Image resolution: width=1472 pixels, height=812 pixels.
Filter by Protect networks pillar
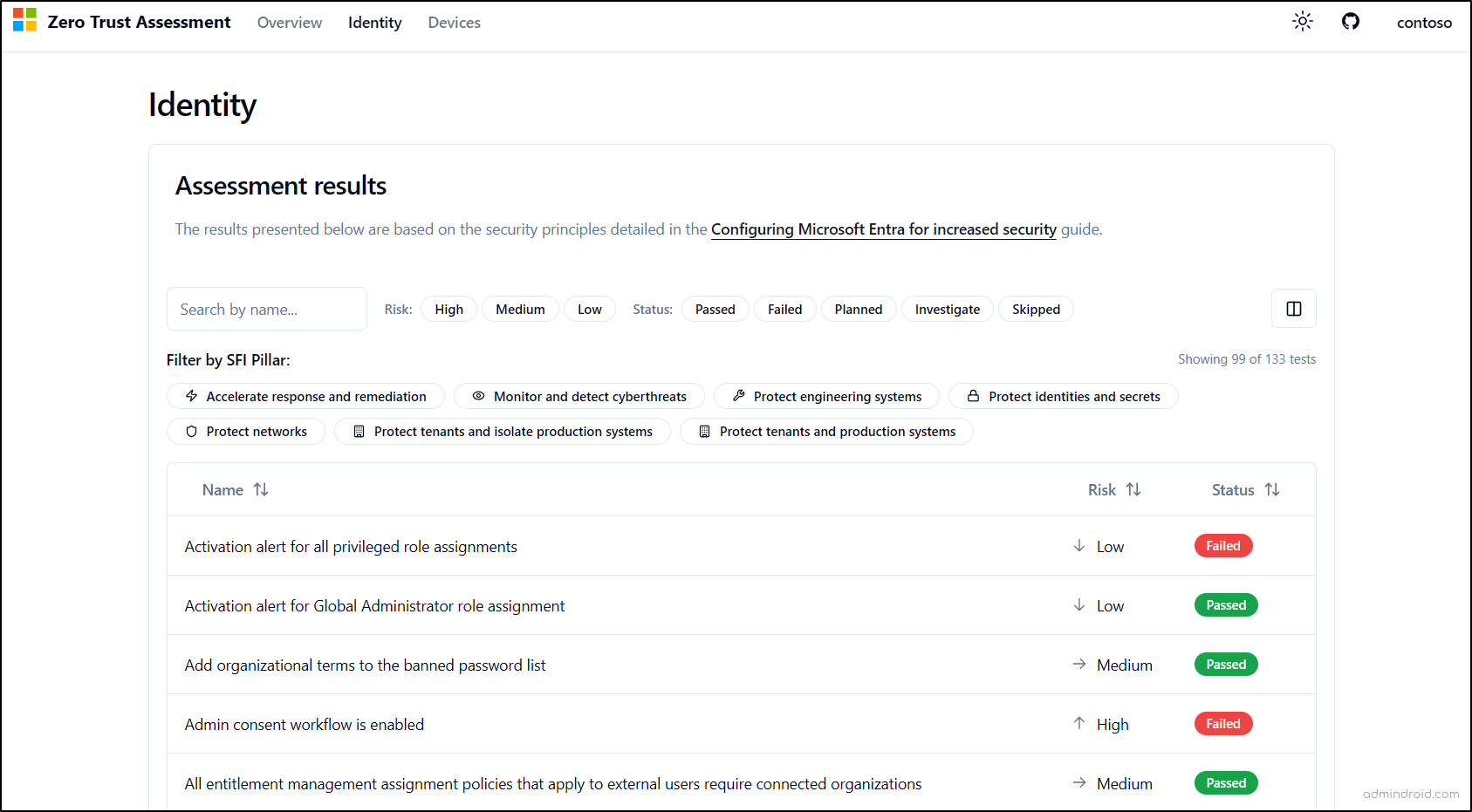pos(245,431)
